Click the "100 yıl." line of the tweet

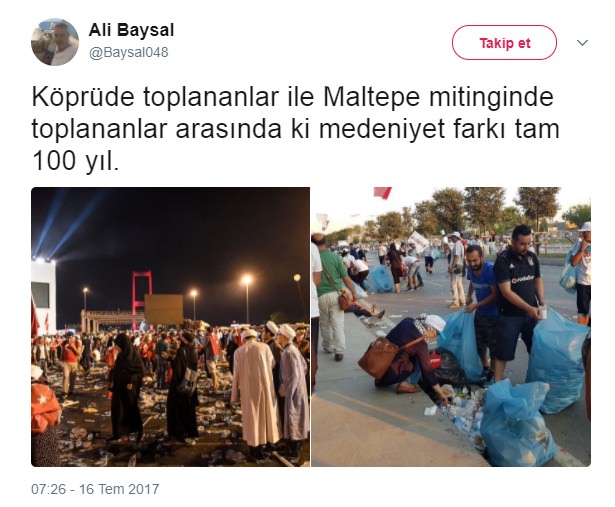[x=75, y=160]
